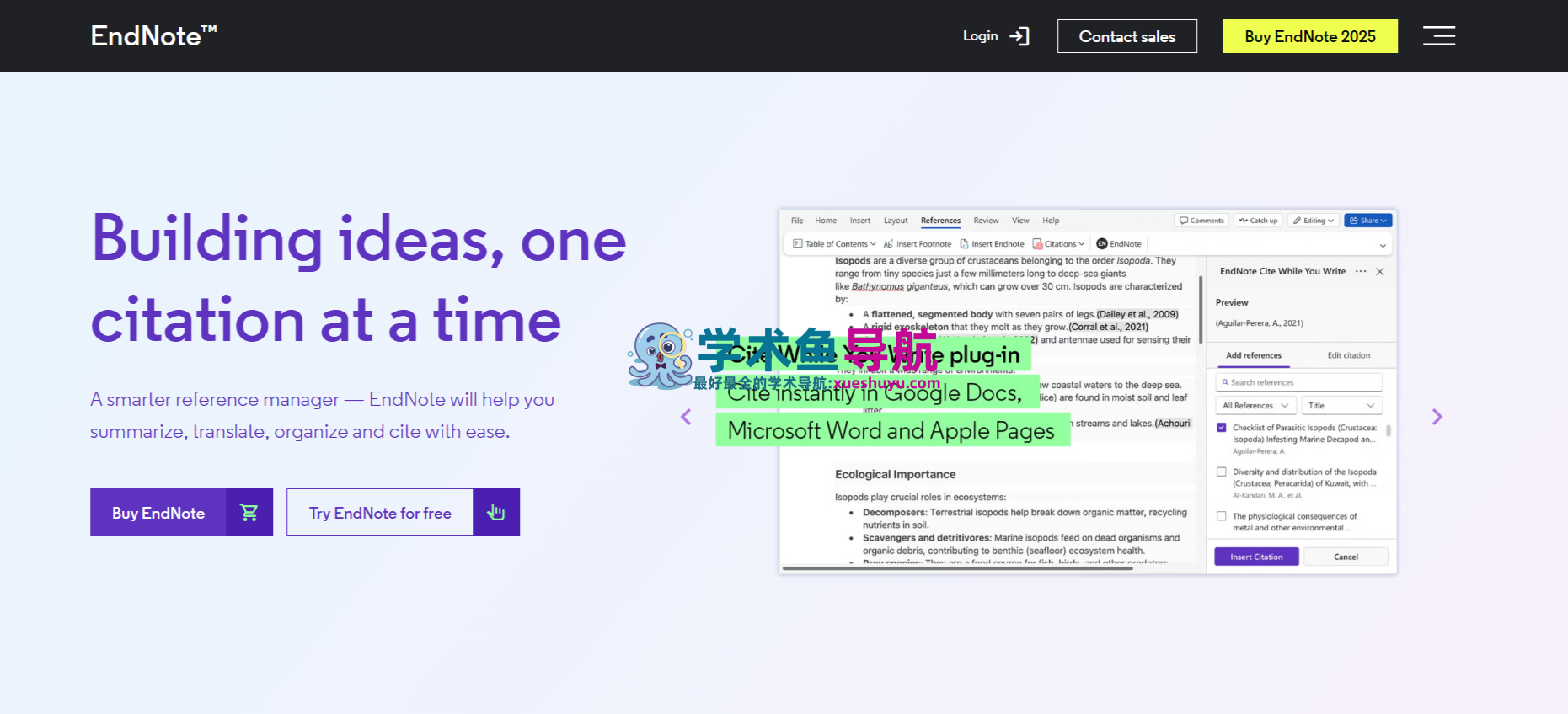Click the Login arrow icon
Screen dimensions: 1568x714
1019,36
